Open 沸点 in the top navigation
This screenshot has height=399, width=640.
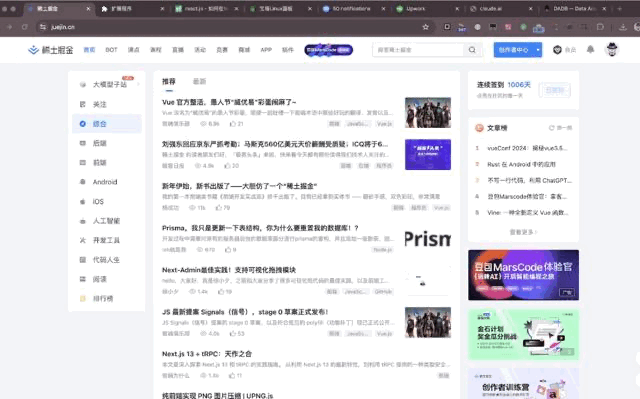pos(133,50)
